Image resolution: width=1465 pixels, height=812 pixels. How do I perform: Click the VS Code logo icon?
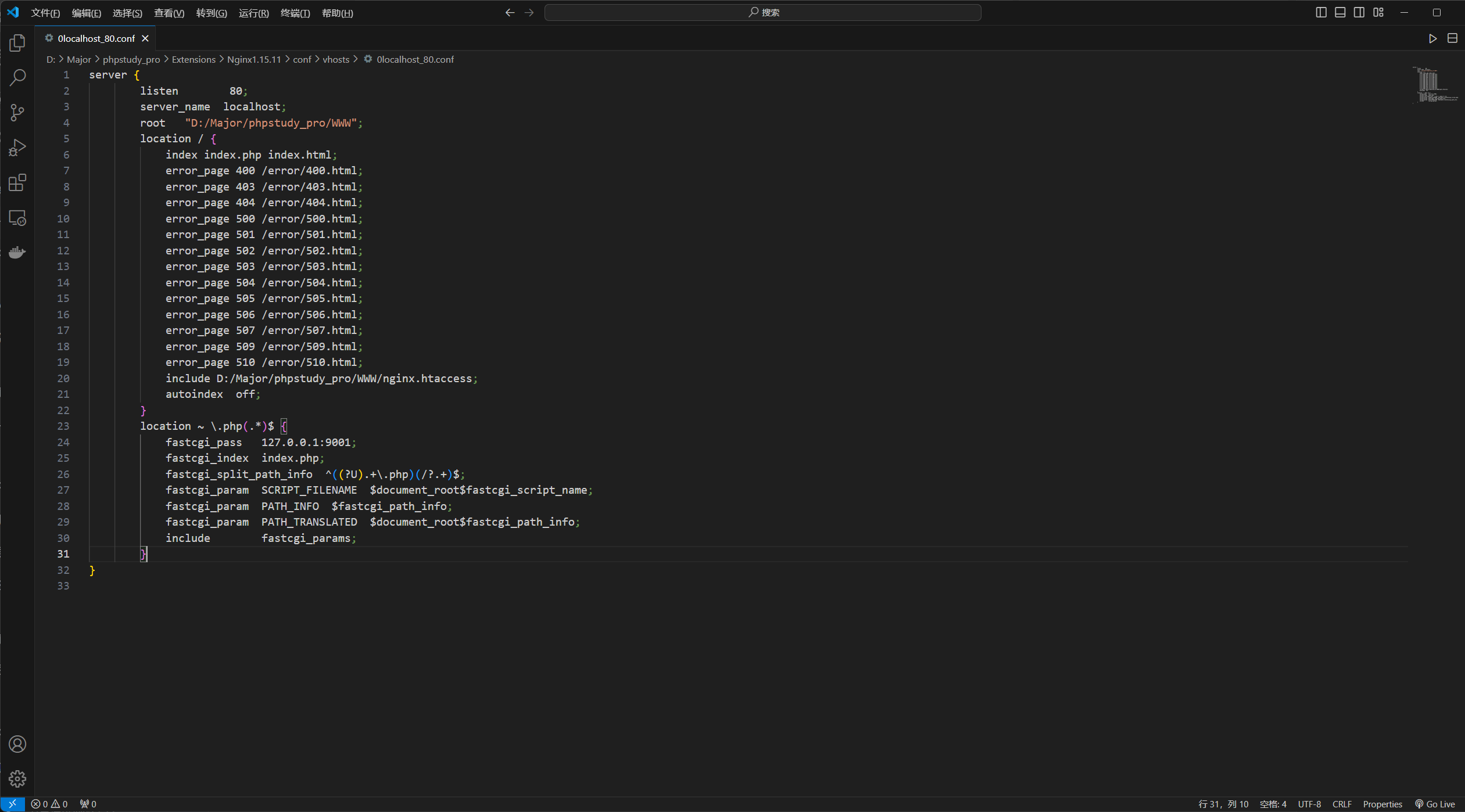[x=13, y=12]
